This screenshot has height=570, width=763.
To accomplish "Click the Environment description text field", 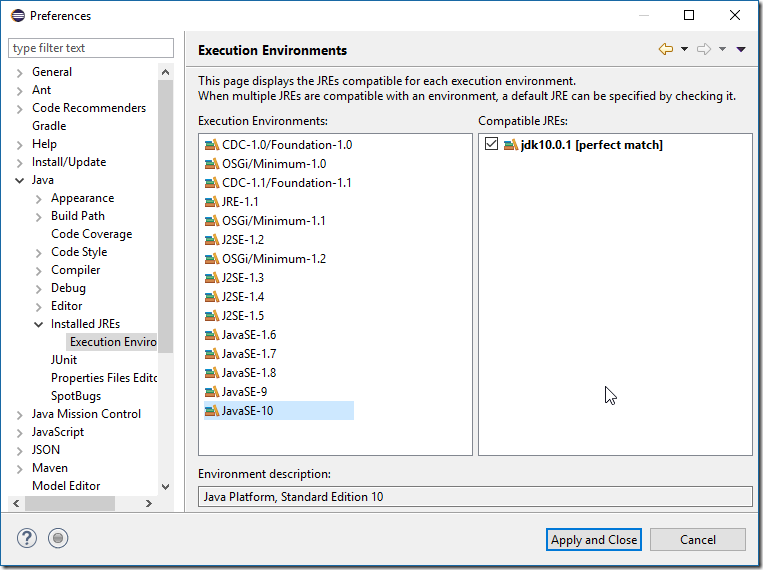I will click(x=475, y=497).
